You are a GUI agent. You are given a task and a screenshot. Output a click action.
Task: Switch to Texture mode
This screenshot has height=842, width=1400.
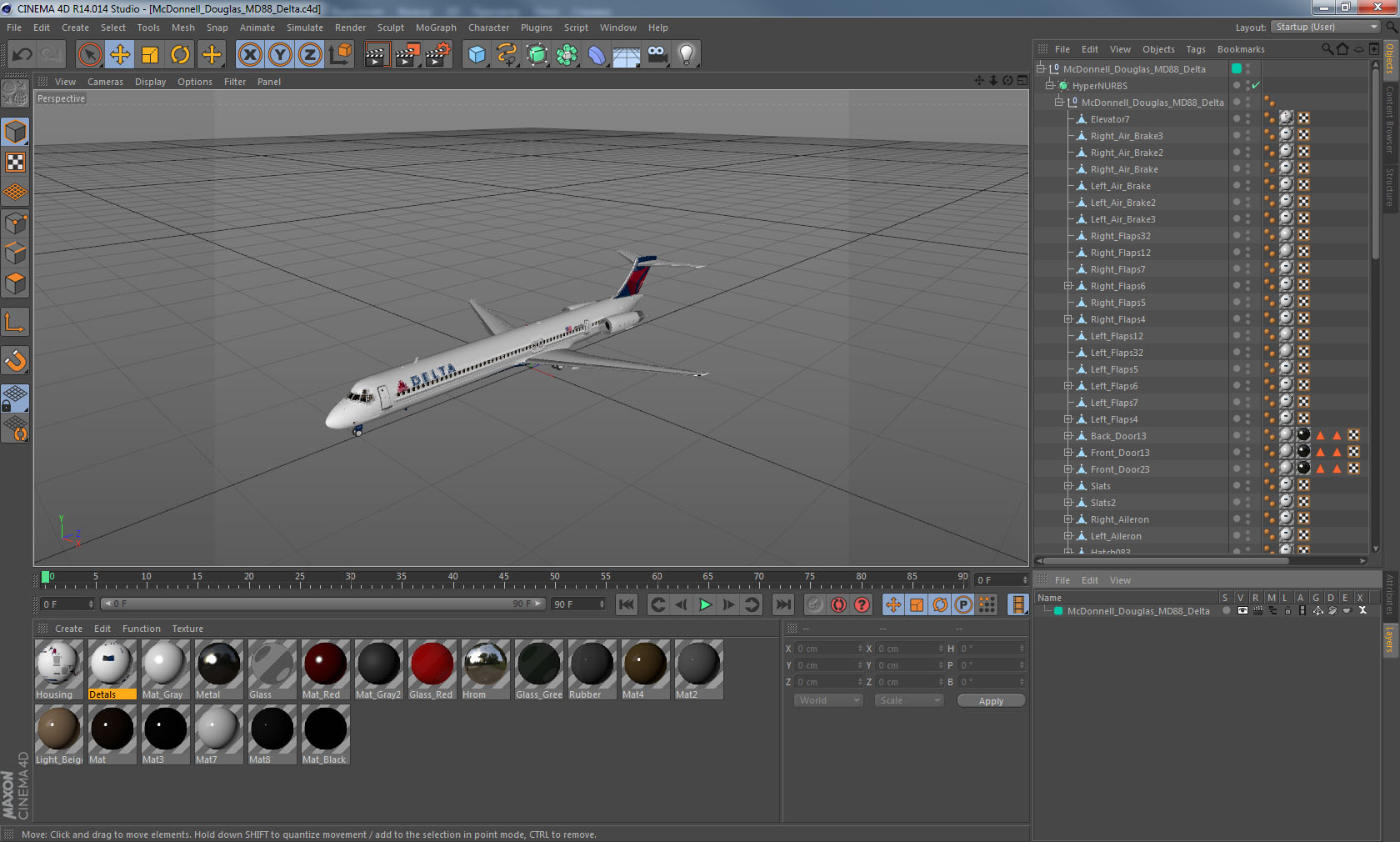coord(15,163)
